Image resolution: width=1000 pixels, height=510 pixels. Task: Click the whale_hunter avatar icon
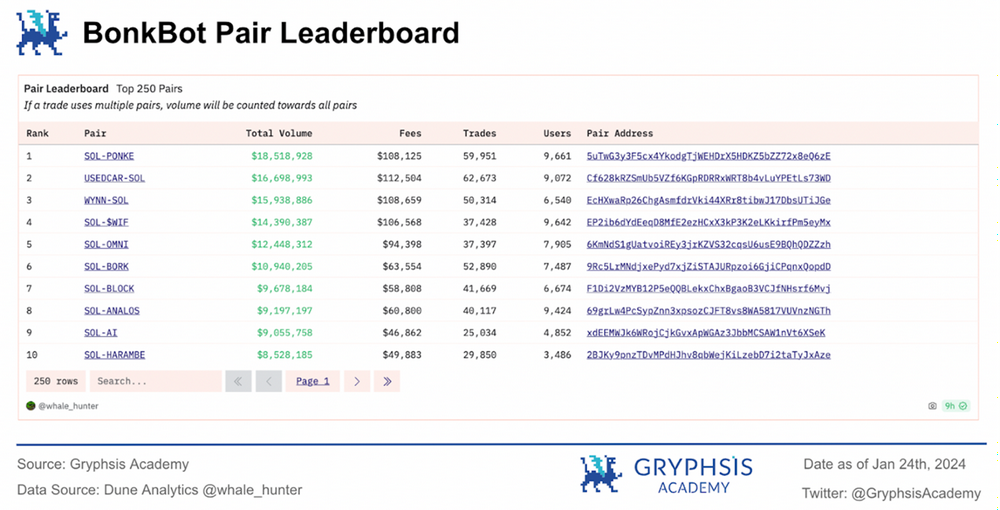[31, 406]
